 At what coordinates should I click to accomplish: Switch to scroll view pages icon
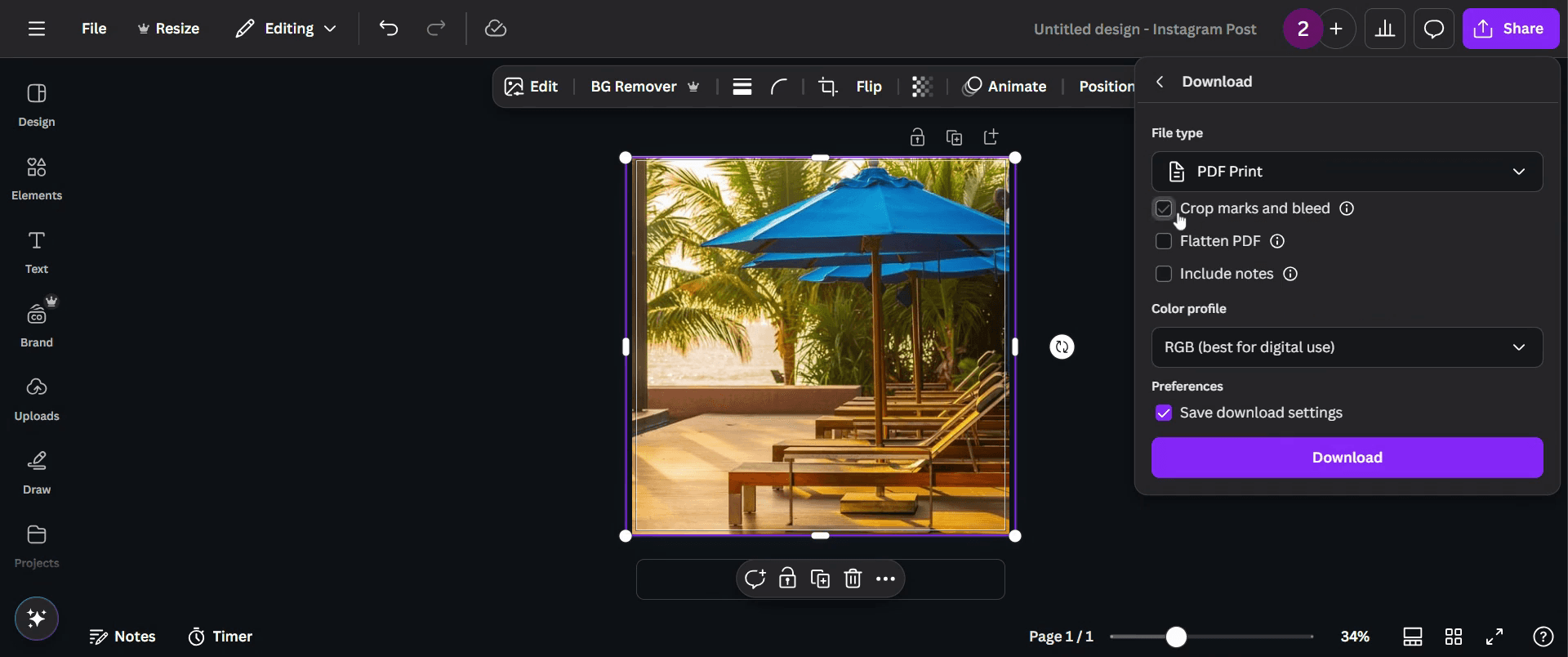pos(1413,637)
